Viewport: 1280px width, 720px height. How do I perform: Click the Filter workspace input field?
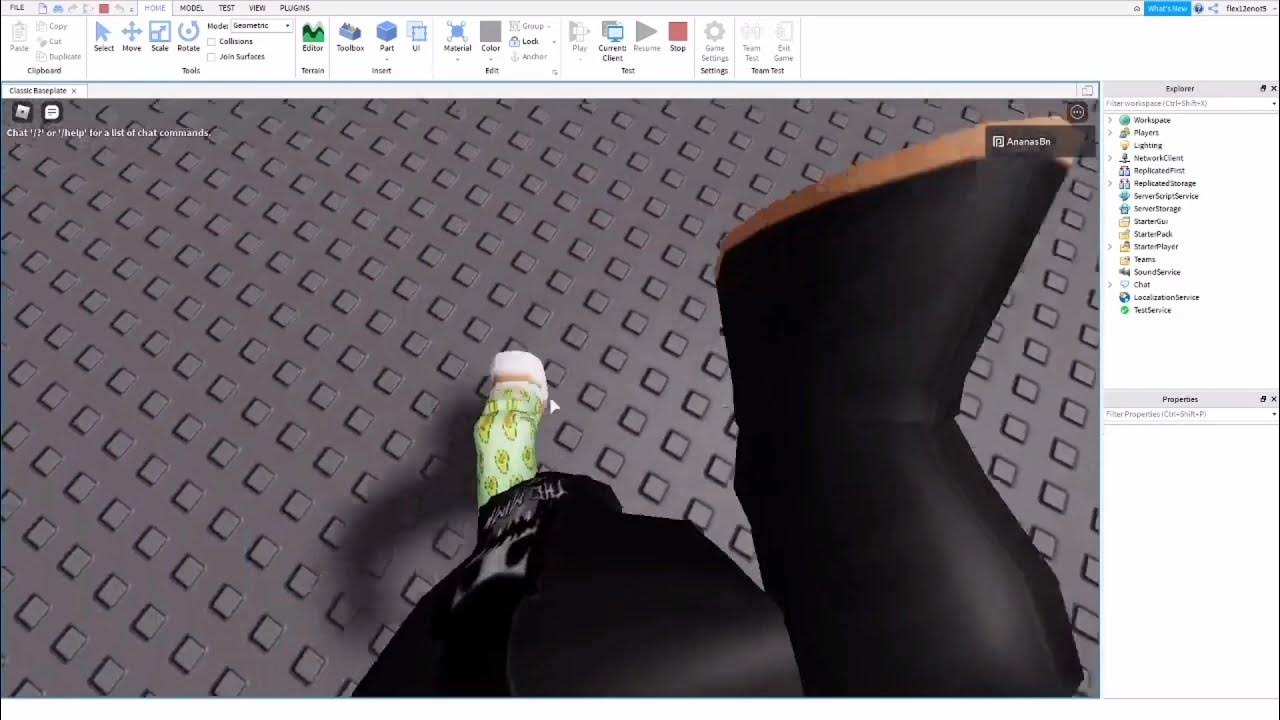[1189, 103]
